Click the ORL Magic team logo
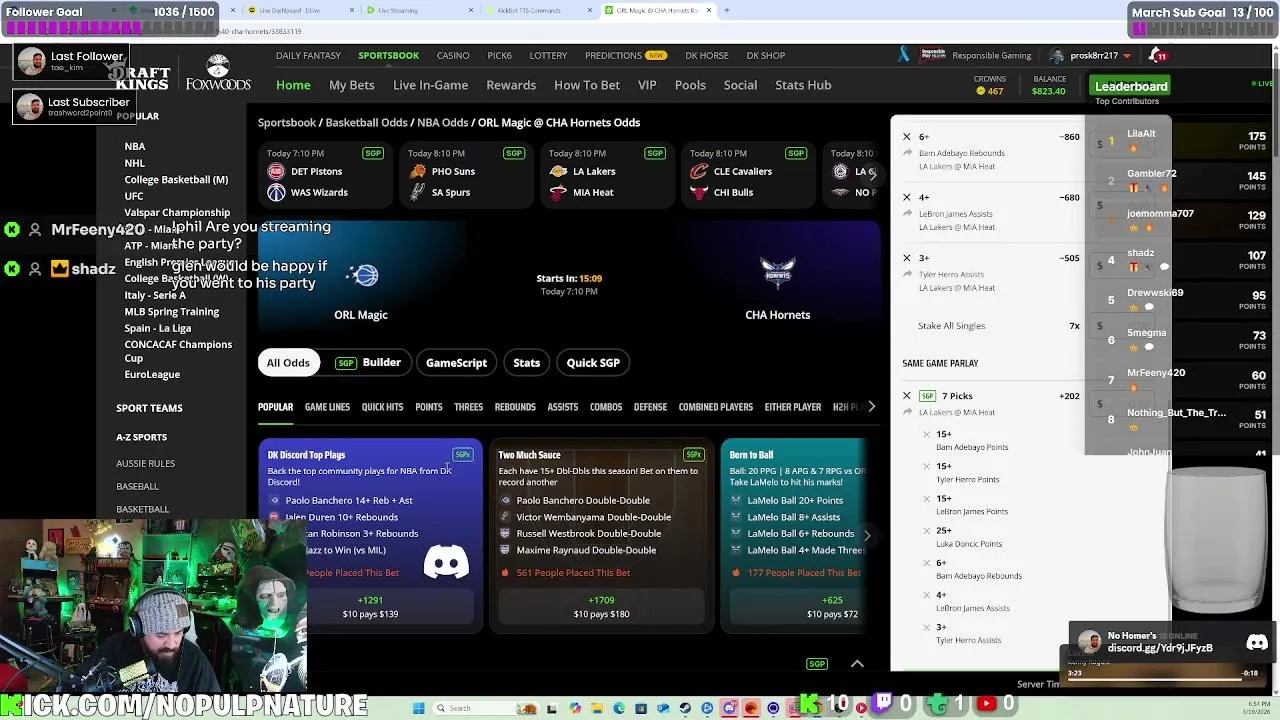 (362, 275)
